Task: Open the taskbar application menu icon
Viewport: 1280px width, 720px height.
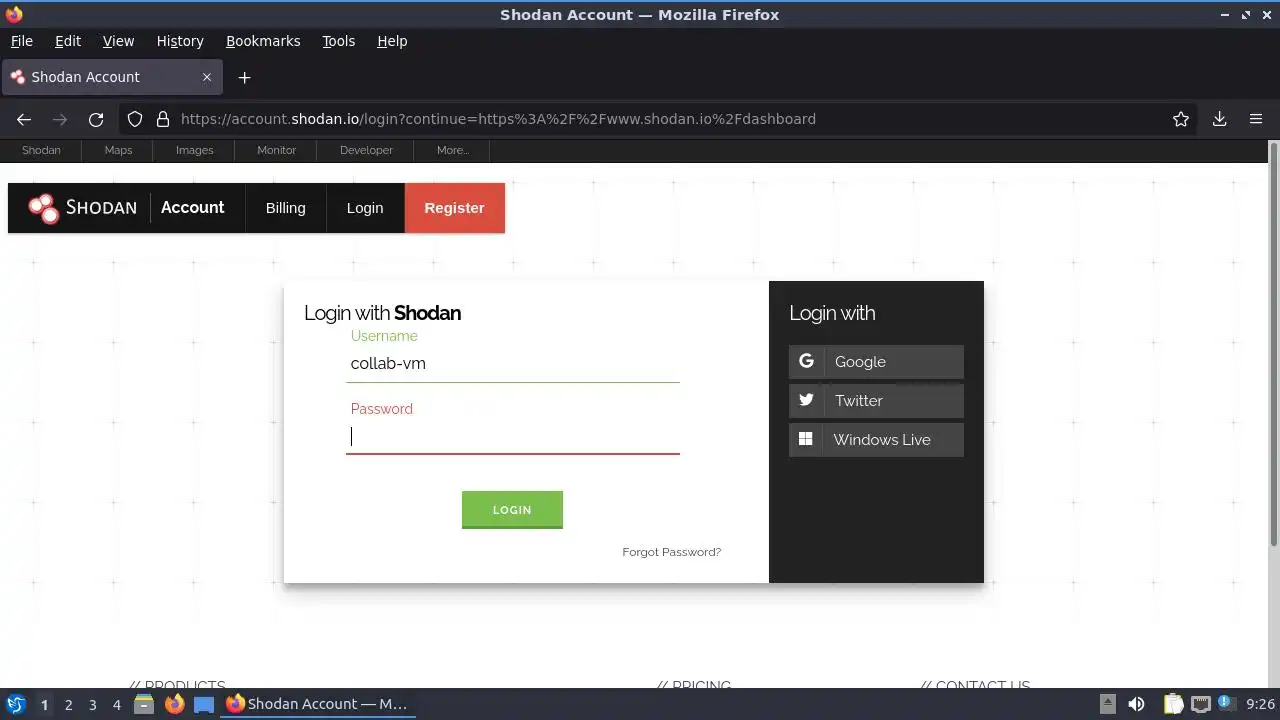Action: (15, 704)
